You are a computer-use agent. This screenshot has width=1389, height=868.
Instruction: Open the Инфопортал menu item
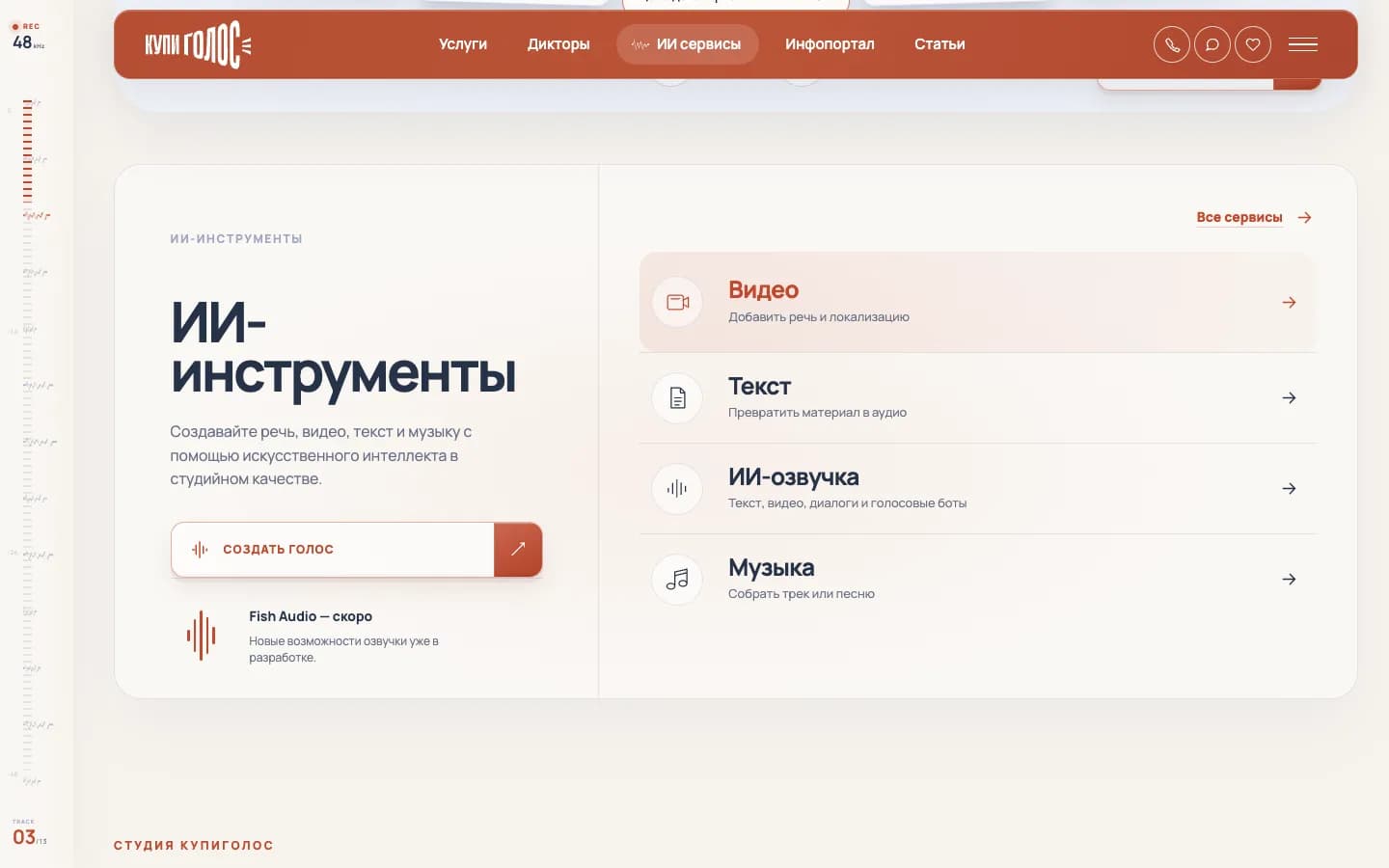click(x=830, y=44)
